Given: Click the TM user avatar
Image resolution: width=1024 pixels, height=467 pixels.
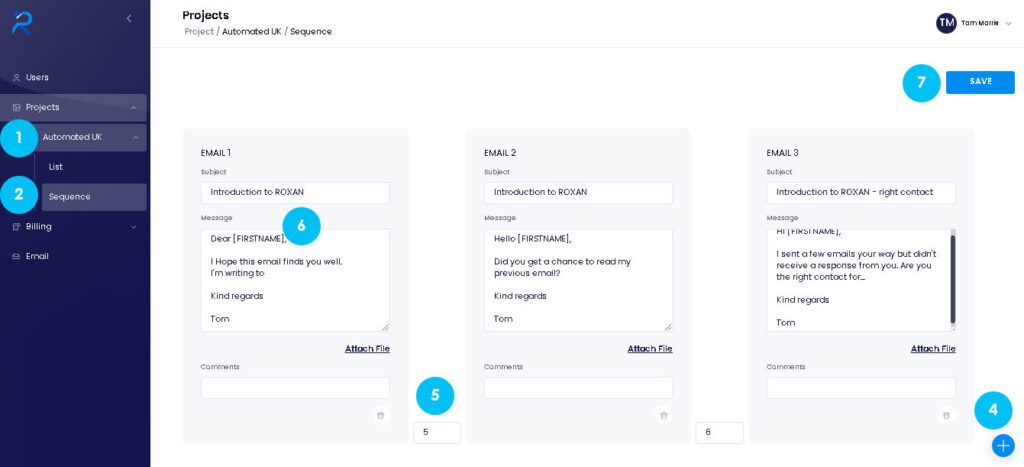Looking at the screenshot, I should [x=946, y=23].
